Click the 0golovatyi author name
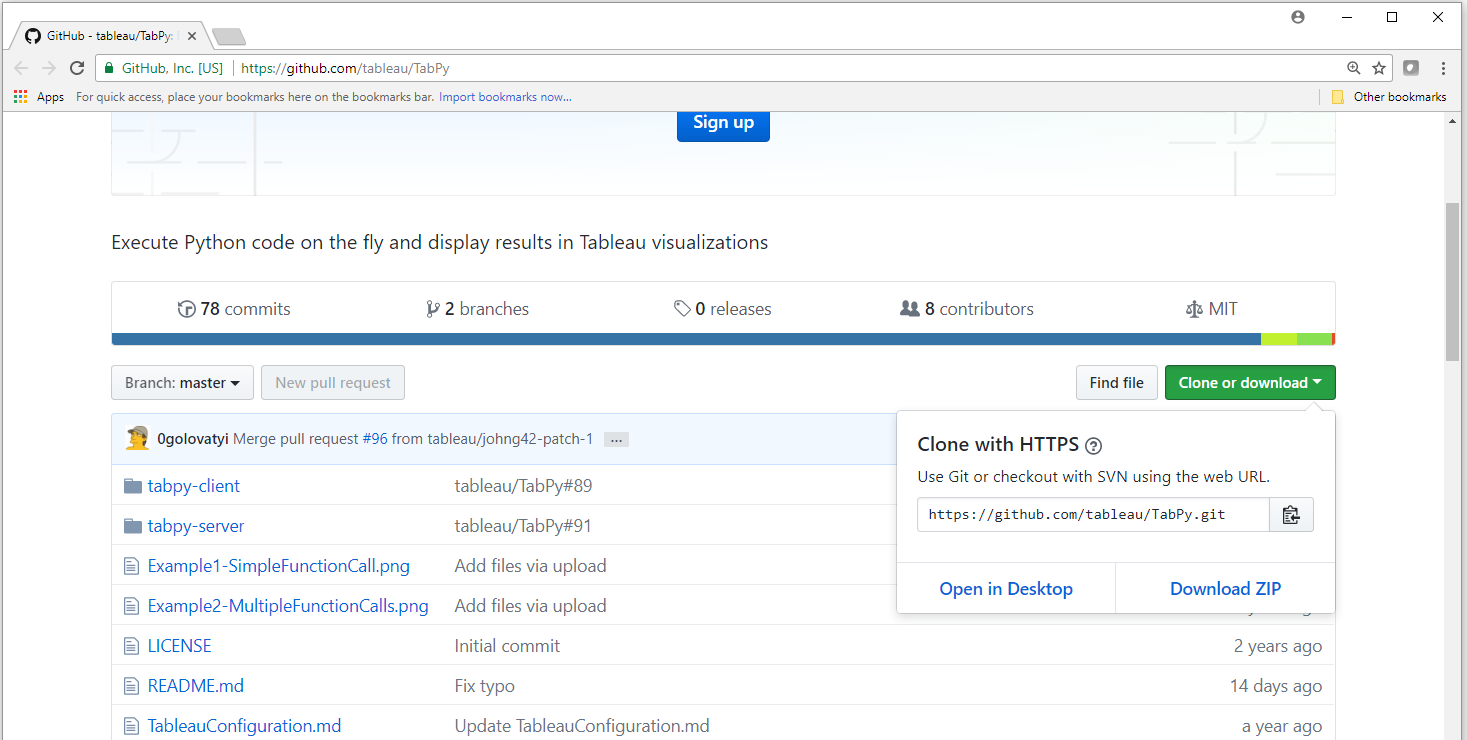Viewport: 1467px width, 740px height. point(193,439)
